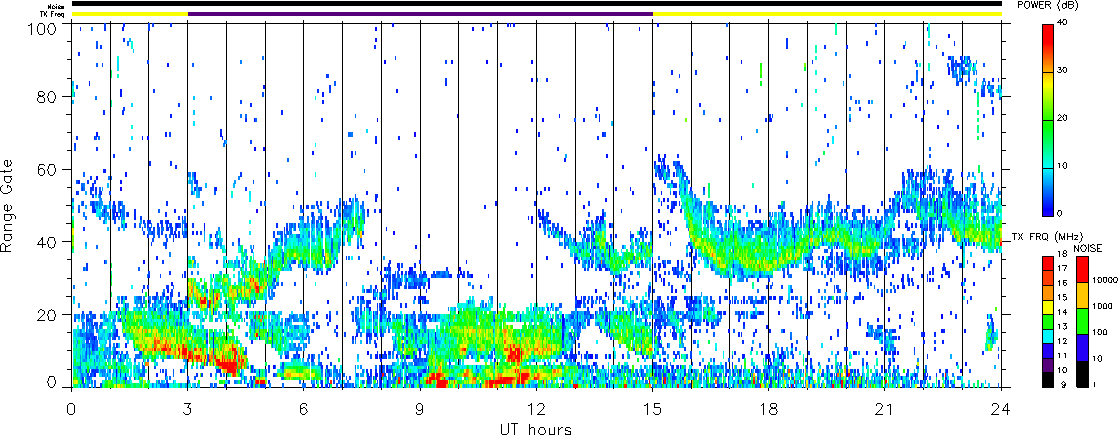
Task: Click the "30" label on the POWER colorbar
Action: 1062,71
